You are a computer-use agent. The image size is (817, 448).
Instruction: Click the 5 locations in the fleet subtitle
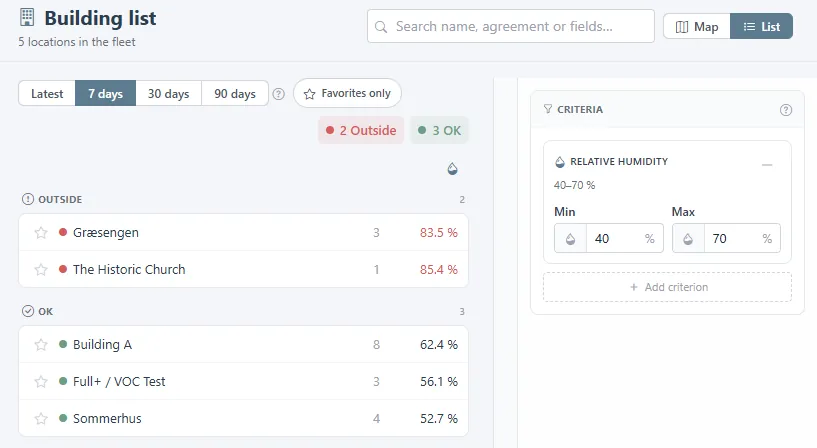click(77, 42)
